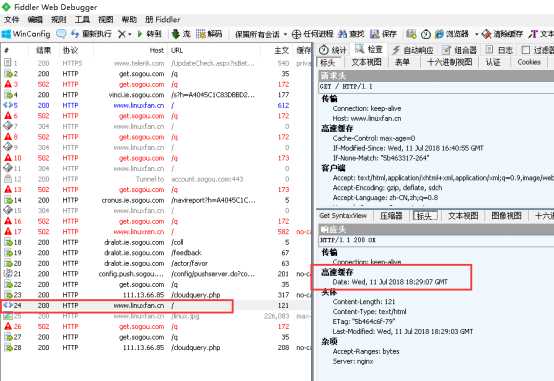Click the Save (保存) toolbar icon
554x381 pixels.
374,34
